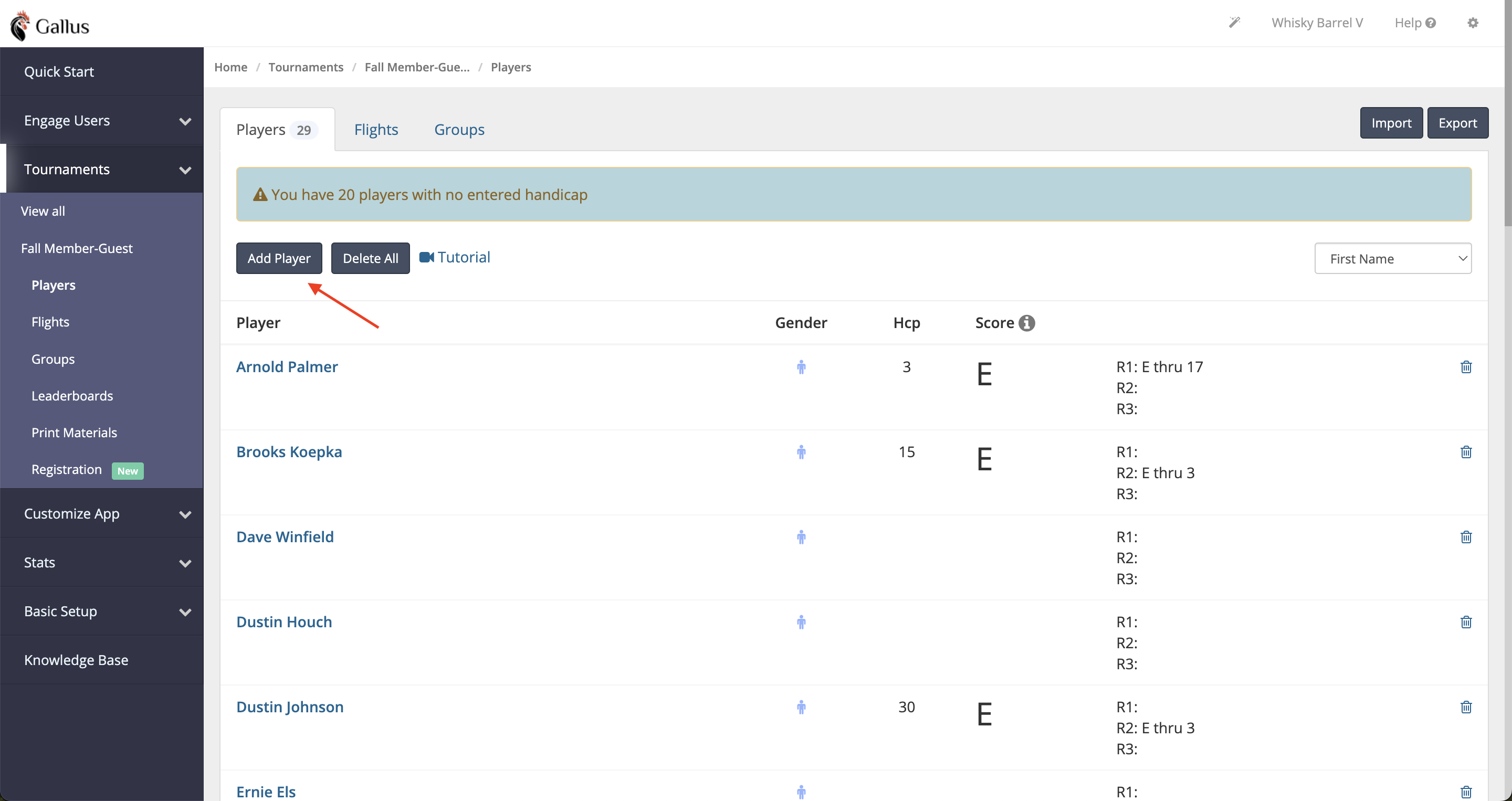1512x801 pixels.
Task: Delete Dustin Houch using trash icon
Action: coord(1466,622)
